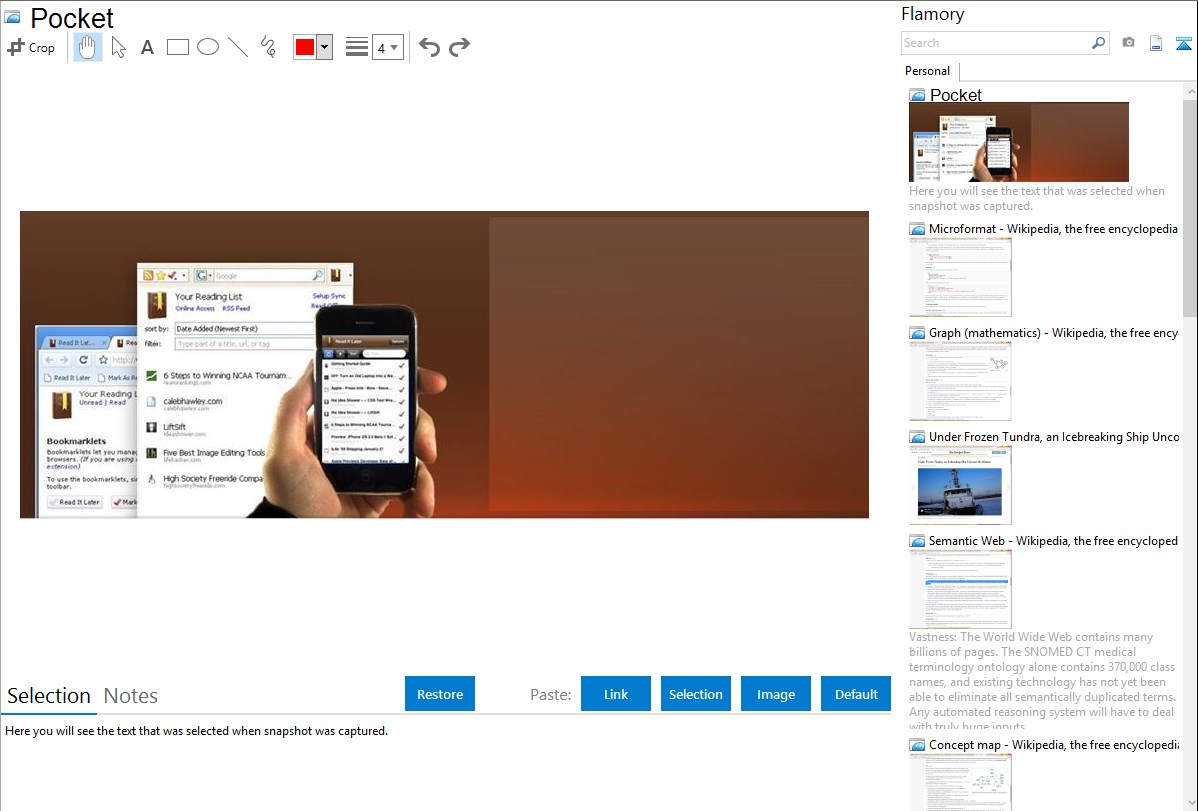Select the 'Under Frozen Tundra' list title
Viewport: 1198px width, 811px height.
pos(1054,436)
